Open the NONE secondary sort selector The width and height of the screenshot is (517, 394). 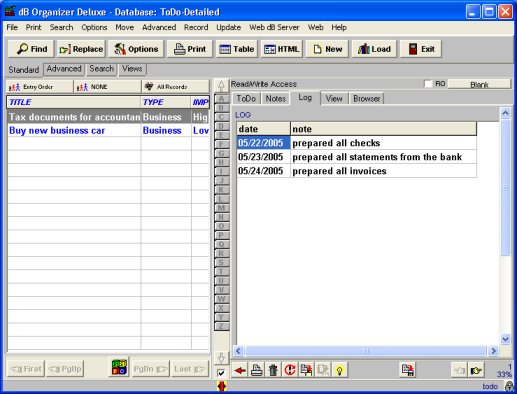107,87
